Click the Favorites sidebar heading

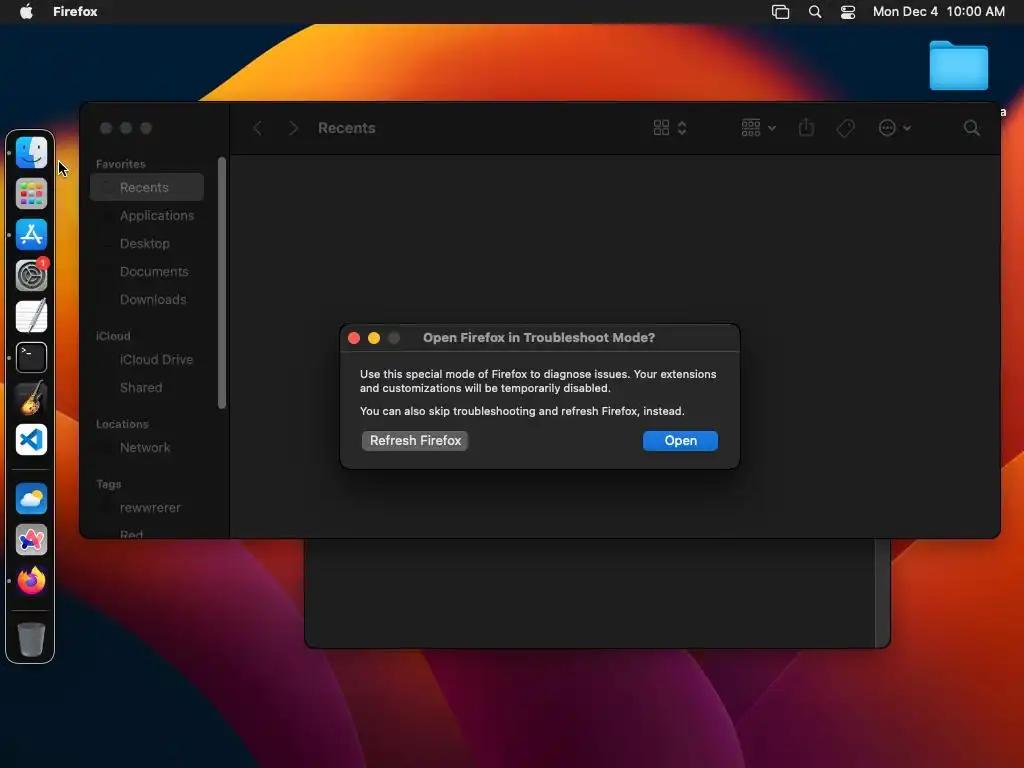[x=121, y=164]
